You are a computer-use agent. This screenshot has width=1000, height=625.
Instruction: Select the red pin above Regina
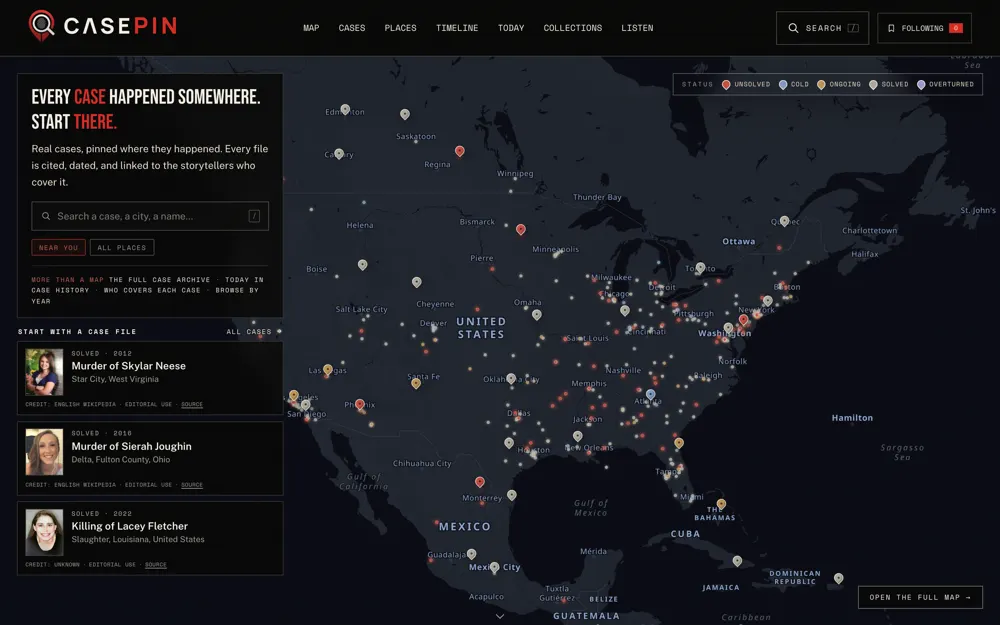coord(460,151)
